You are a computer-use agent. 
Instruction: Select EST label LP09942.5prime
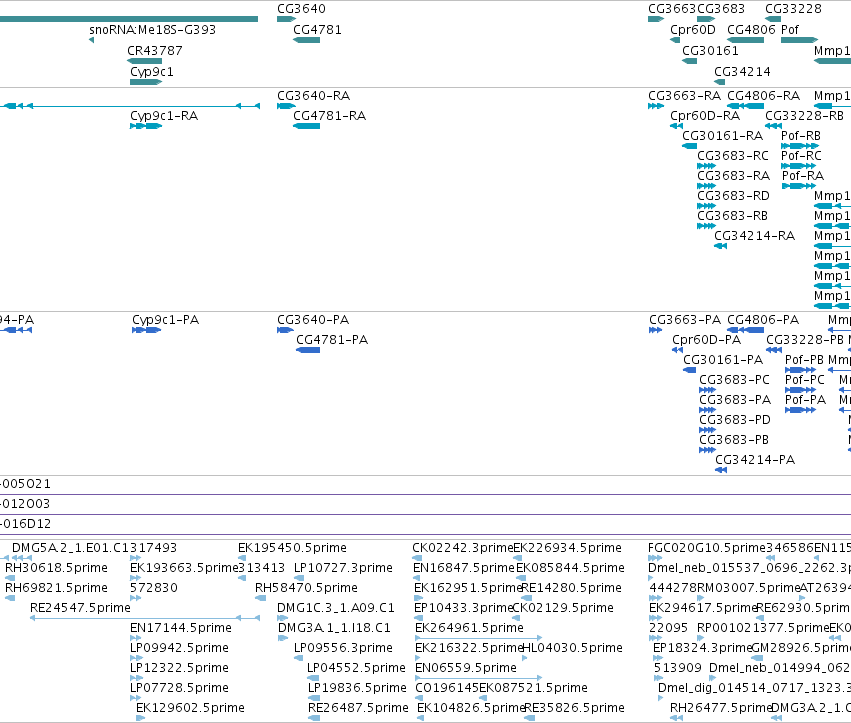tap(179, 648)
